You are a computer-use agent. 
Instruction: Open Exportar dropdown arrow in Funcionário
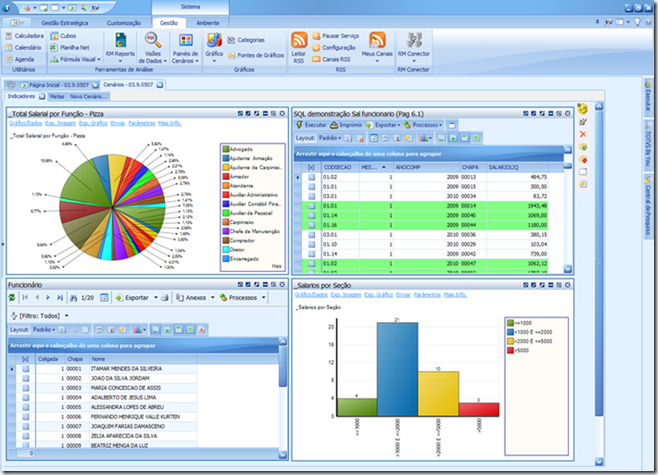pos(156,298)
